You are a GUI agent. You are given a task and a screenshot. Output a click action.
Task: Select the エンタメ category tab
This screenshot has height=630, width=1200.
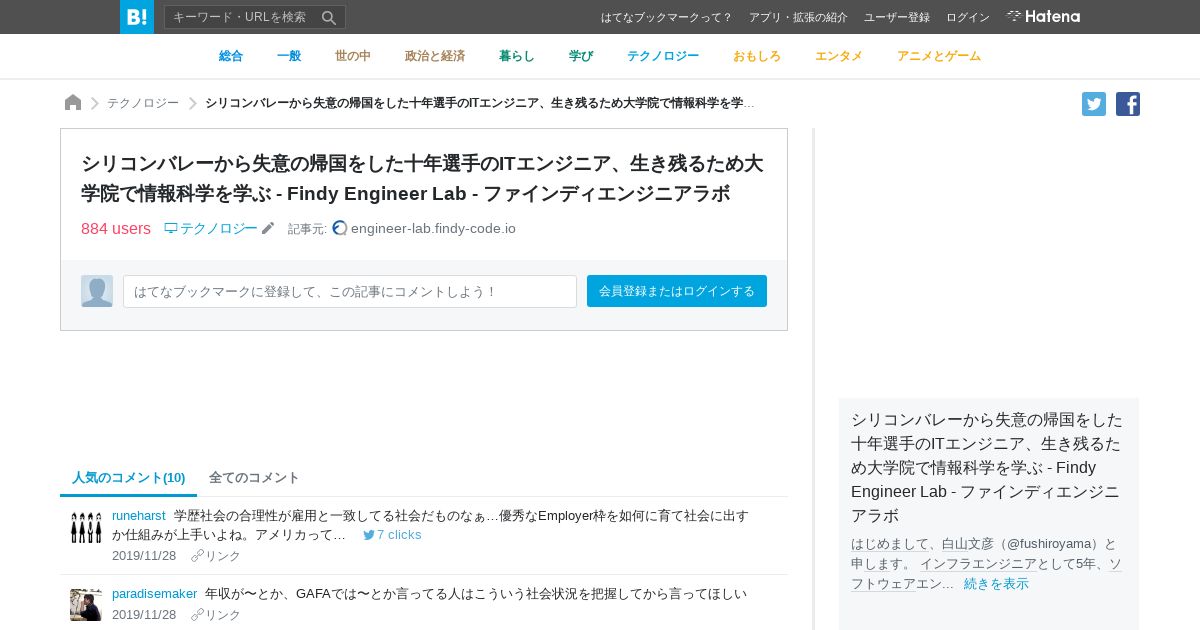pyautogui.click(x=839, y=56)
